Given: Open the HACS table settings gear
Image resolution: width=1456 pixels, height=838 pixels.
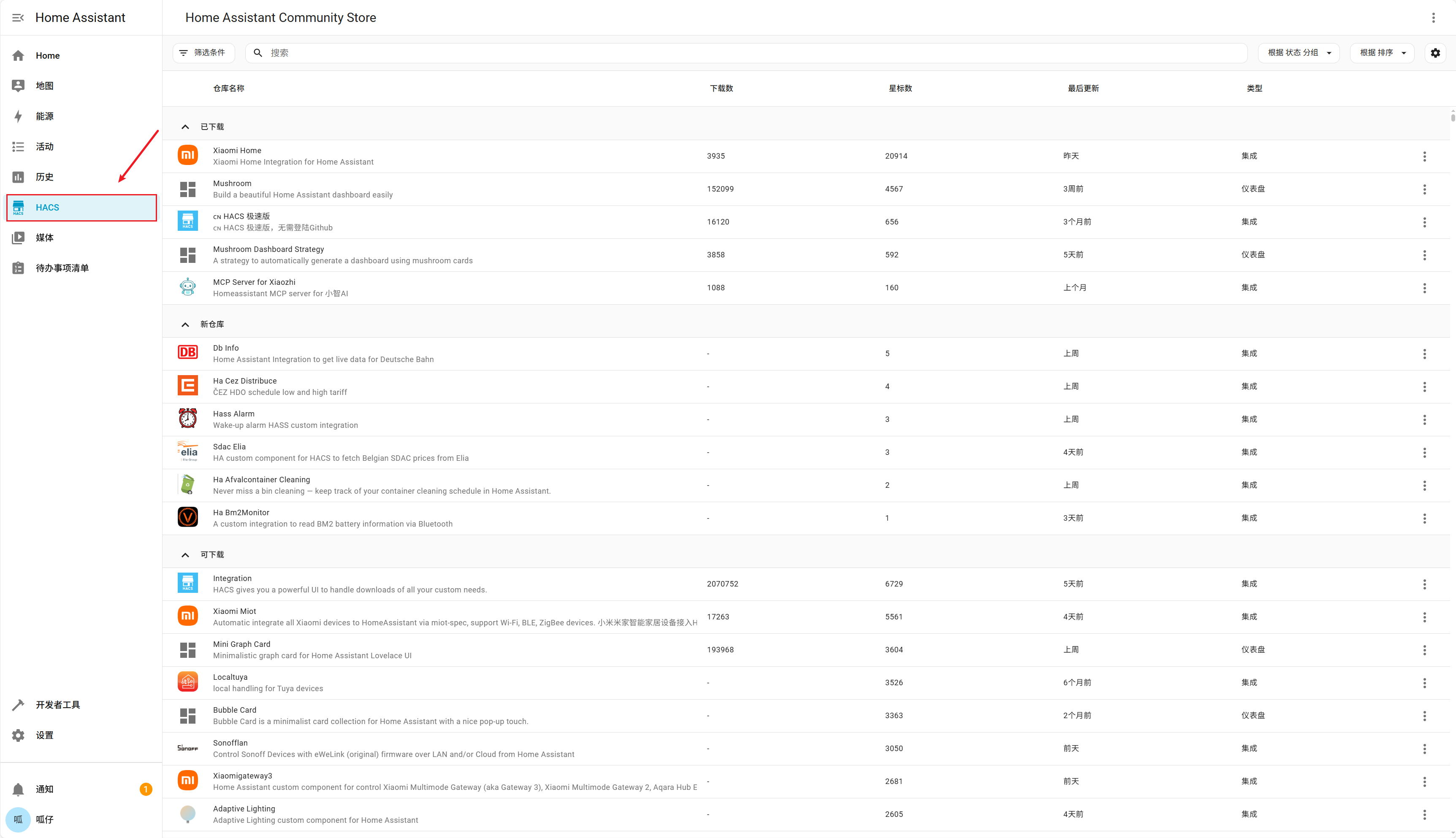Looking at the screenshot, I should coord(1435,53).
